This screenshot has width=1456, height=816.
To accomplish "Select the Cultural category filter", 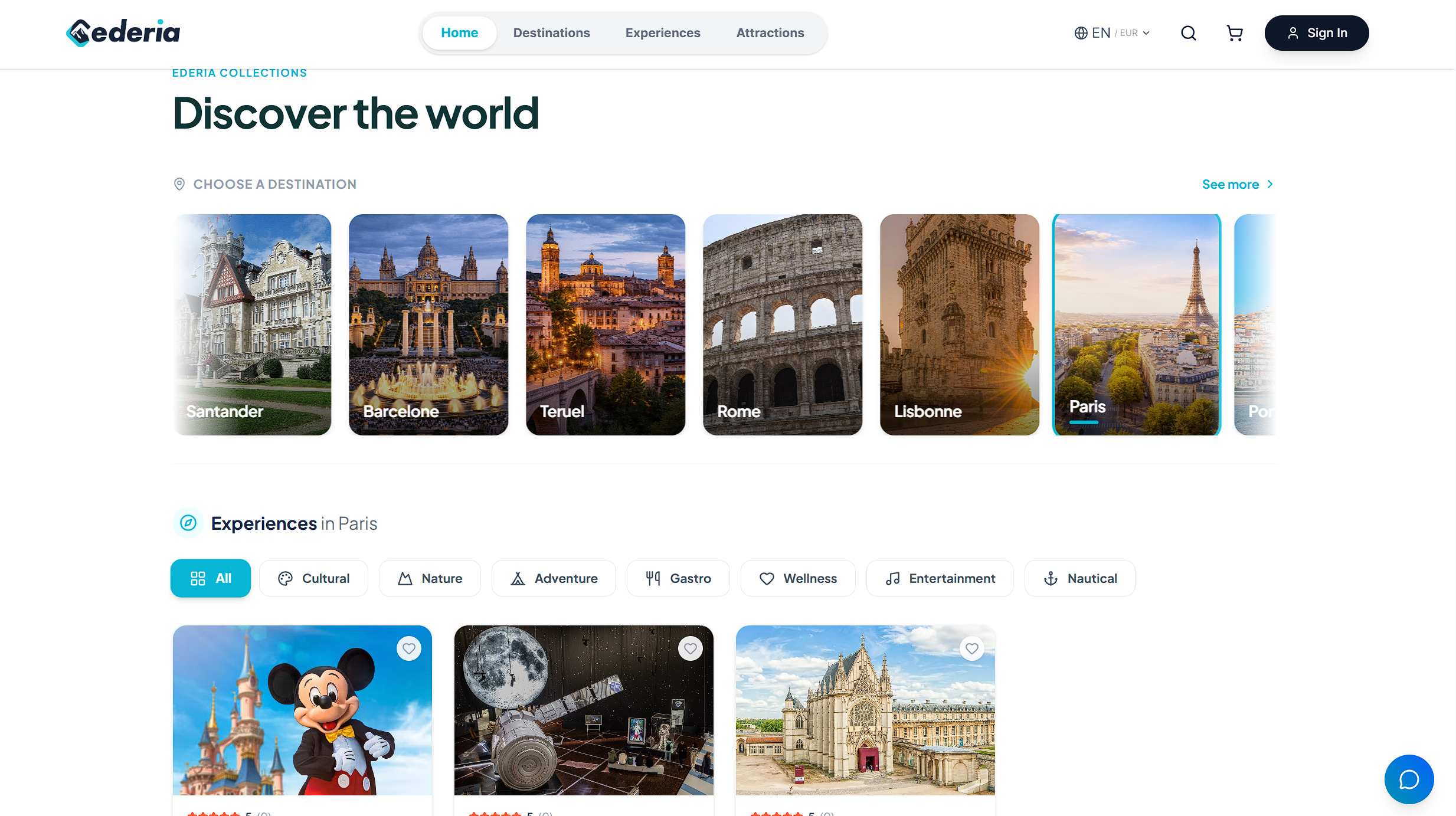I will point(313,578).
